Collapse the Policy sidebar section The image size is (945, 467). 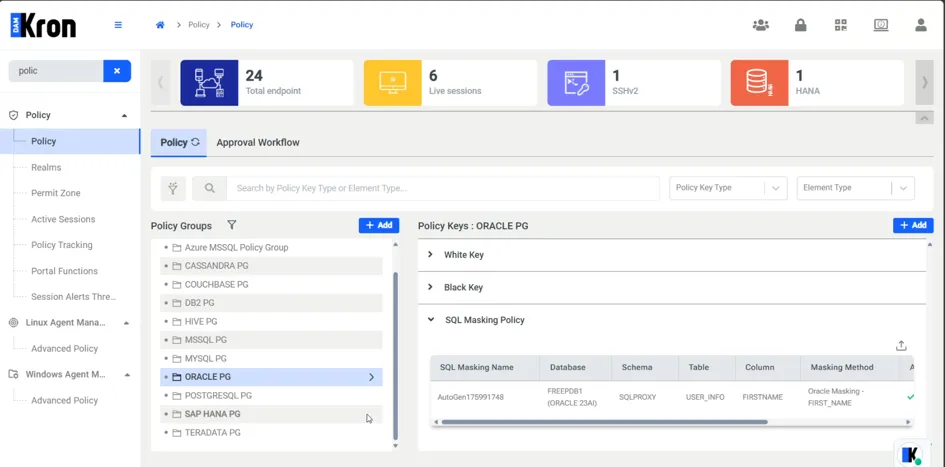pyautogui.click(x=124, y=115)
